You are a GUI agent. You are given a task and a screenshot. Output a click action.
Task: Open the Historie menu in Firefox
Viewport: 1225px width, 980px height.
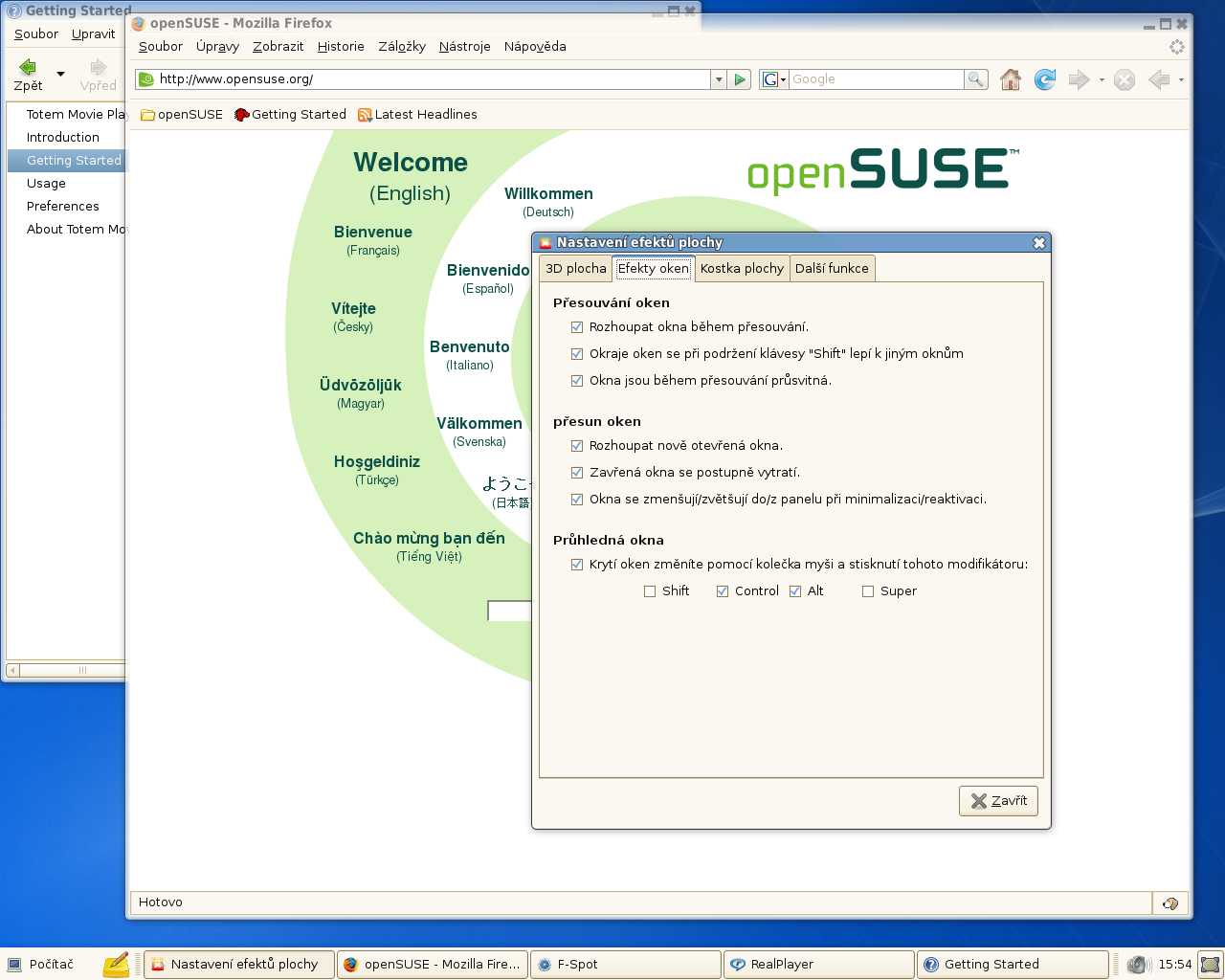click(341, 46)
